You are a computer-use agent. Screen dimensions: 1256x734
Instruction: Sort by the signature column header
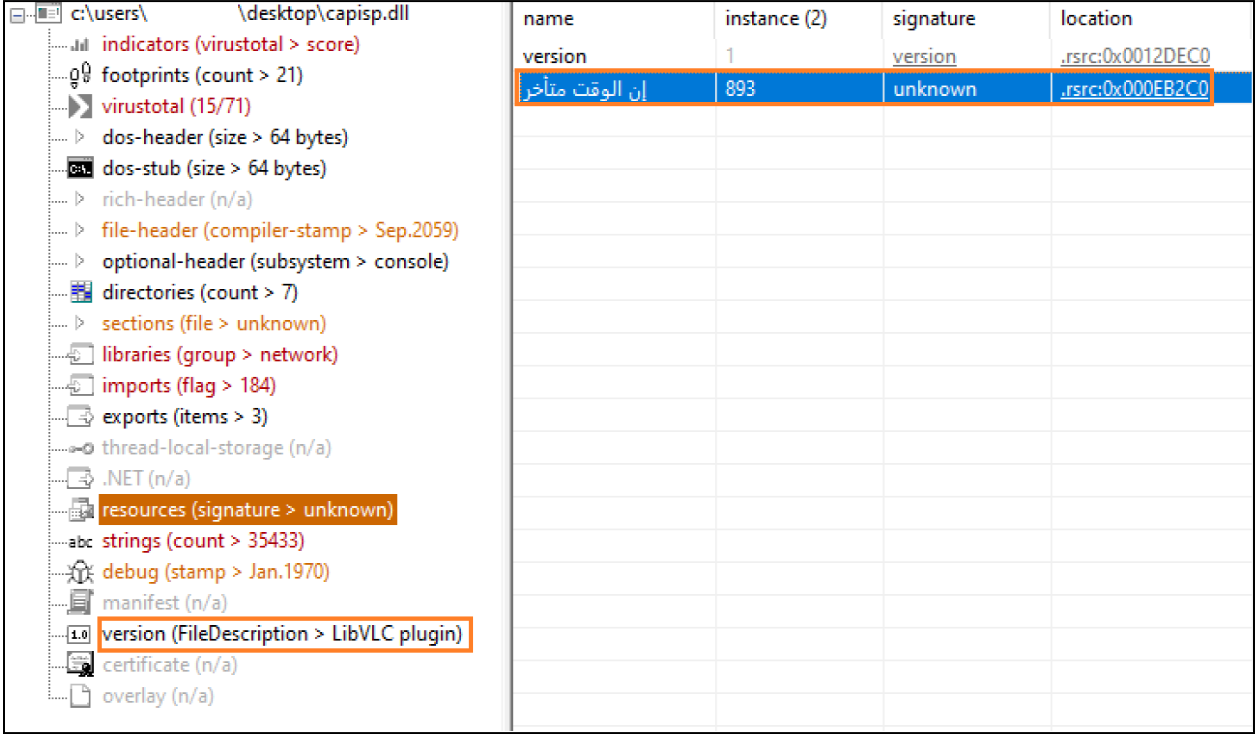pyautogui.click(x=932, y=19)
